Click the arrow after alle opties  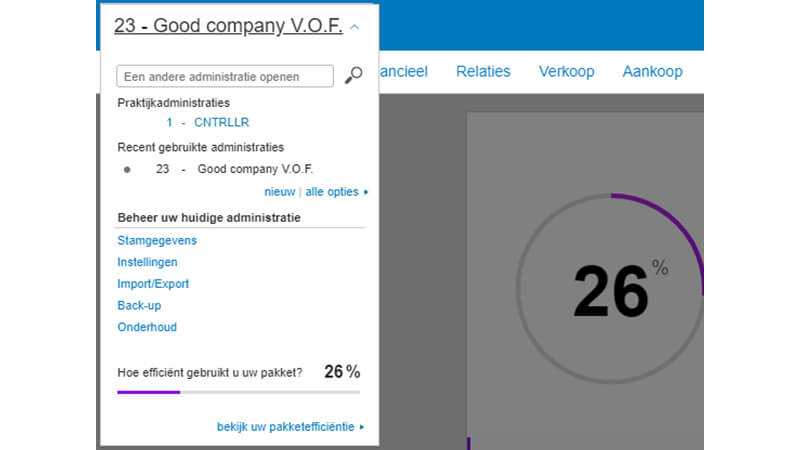tap(366, 192)
